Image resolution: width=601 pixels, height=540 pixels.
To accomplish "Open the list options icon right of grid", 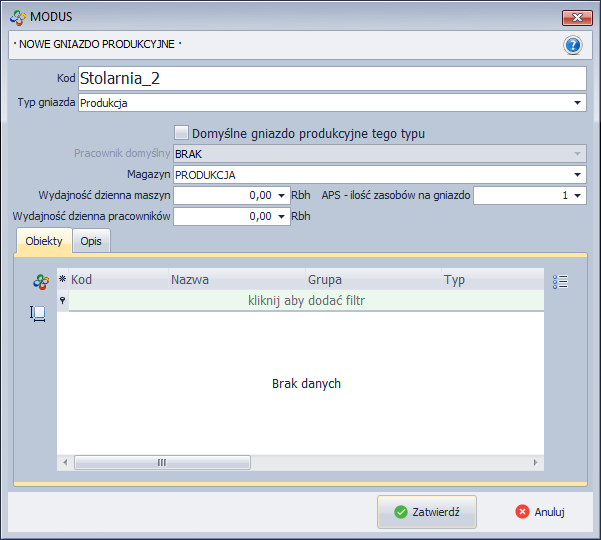I will point(560,281).
